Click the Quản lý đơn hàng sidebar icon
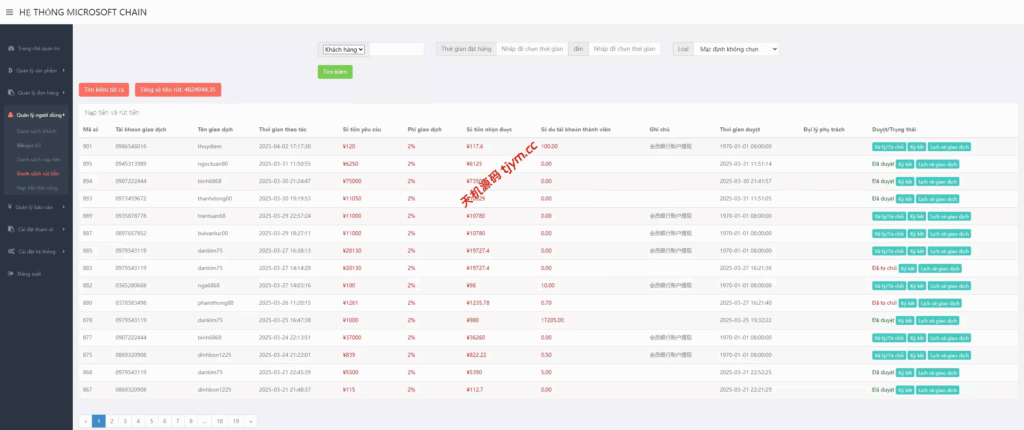The width and height of the screenshot is (1024, 430). tap(10, 92)
